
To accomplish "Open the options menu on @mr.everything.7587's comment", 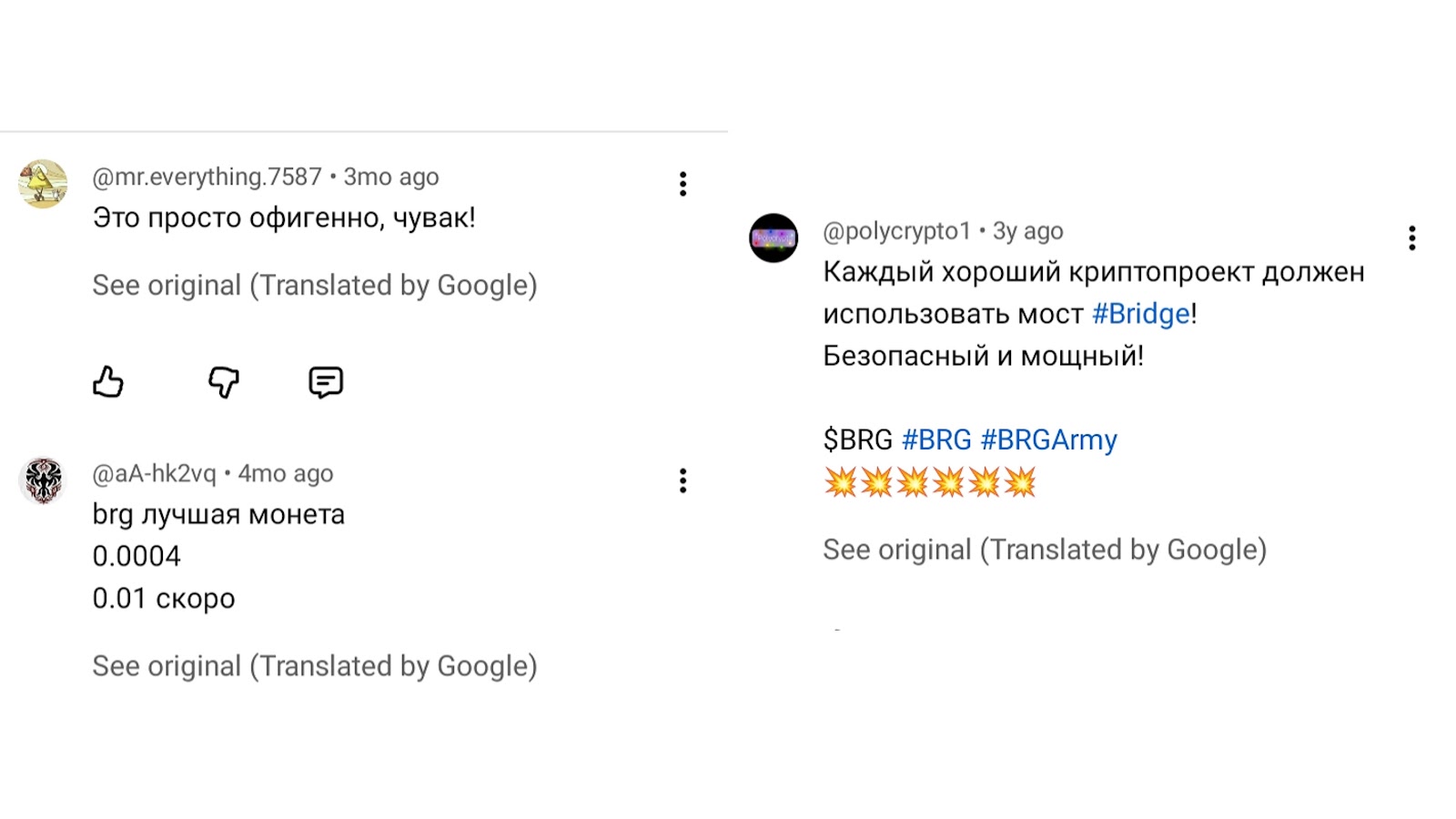I will pos(682,185).
